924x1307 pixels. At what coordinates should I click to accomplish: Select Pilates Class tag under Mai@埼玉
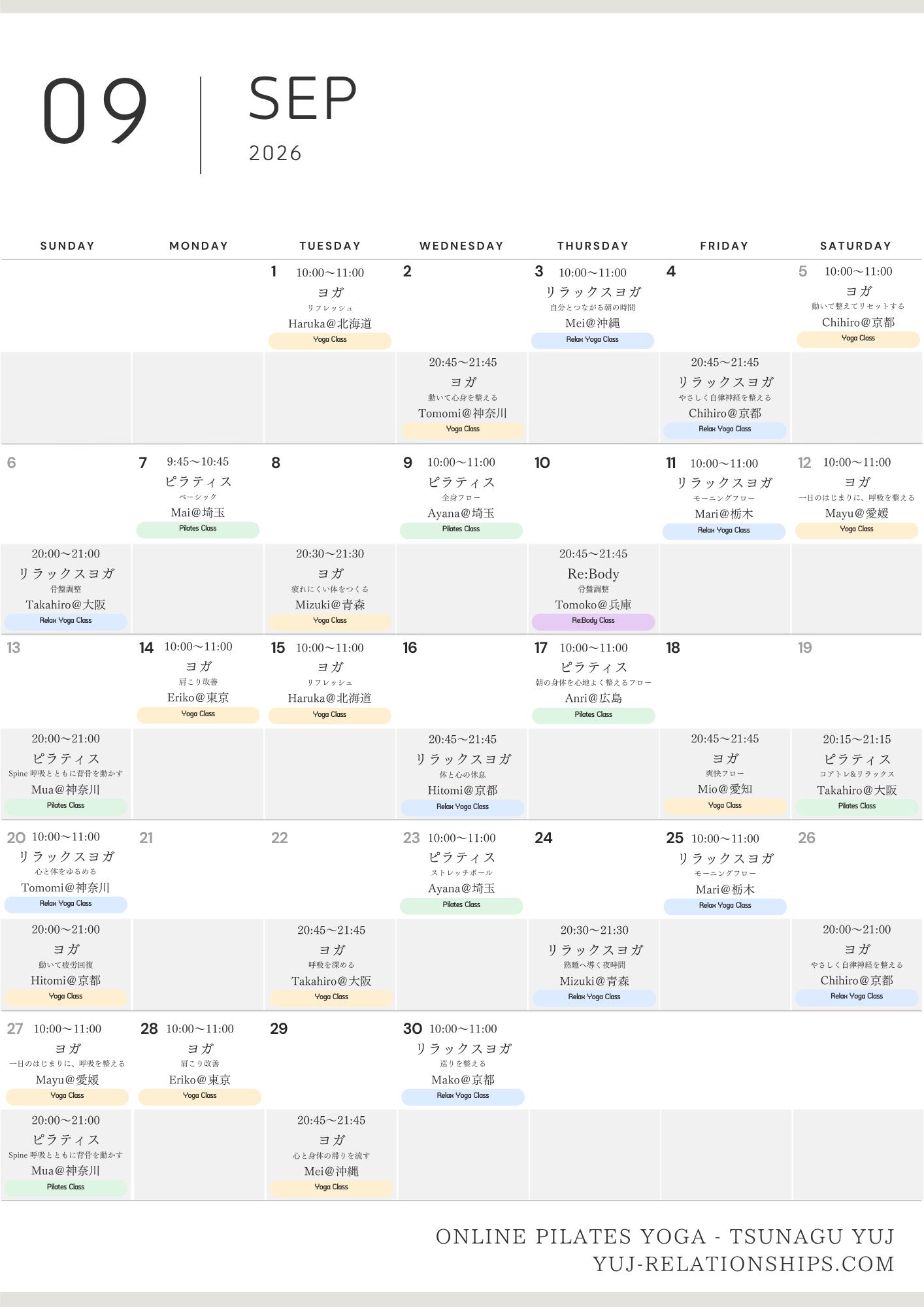coord(198,529)
